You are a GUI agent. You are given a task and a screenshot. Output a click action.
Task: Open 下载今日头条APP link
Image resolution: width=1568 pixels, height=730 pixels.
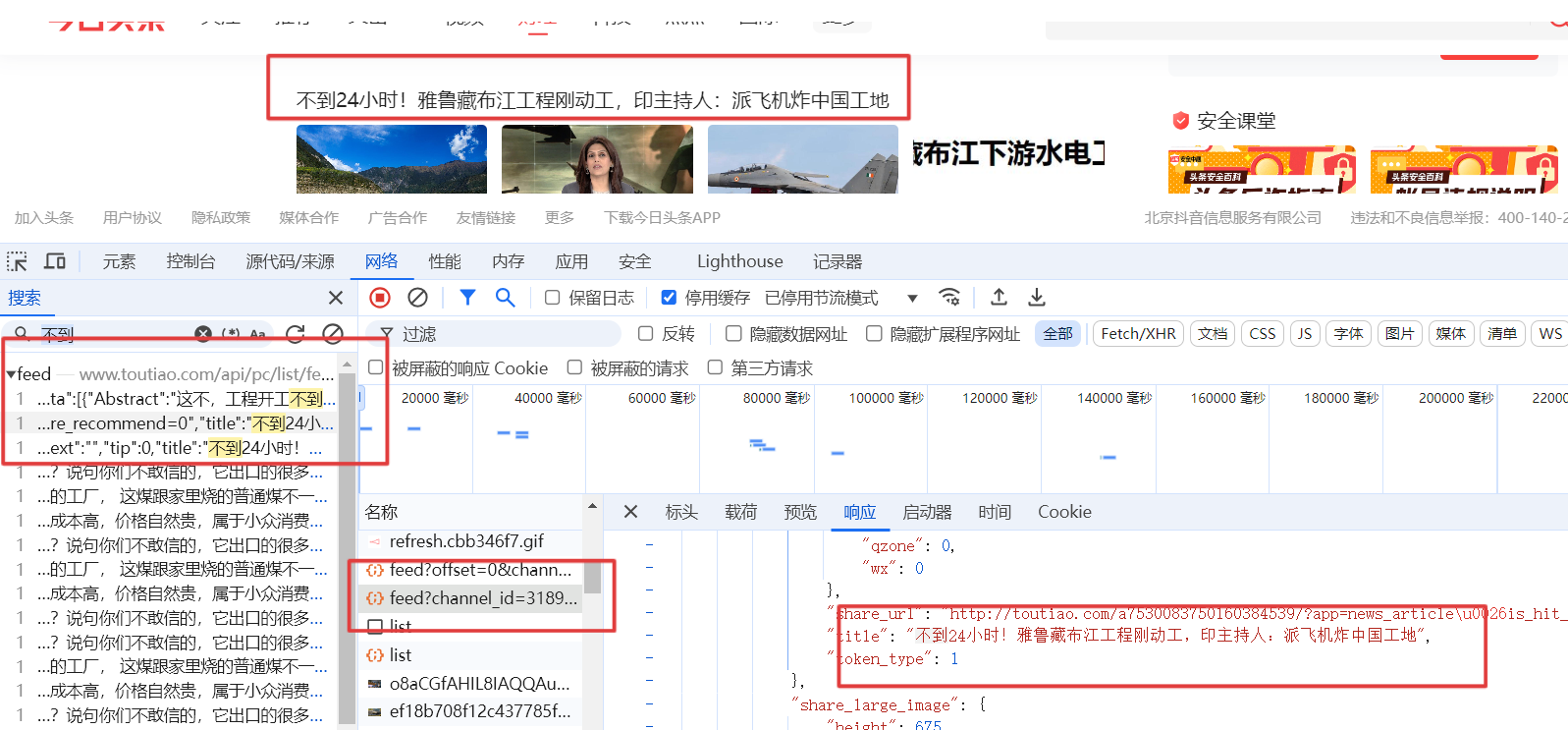[662, 217]
